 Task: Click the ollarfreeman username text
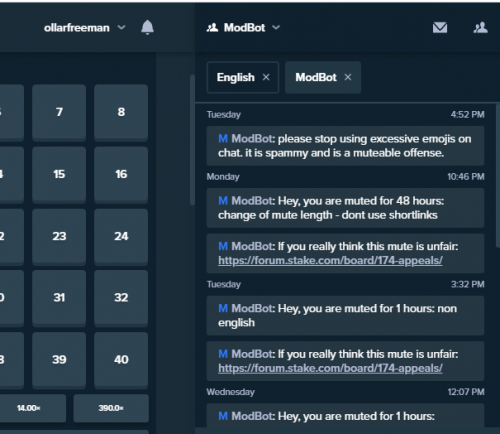pyautogui.click(x=77, y=28)
